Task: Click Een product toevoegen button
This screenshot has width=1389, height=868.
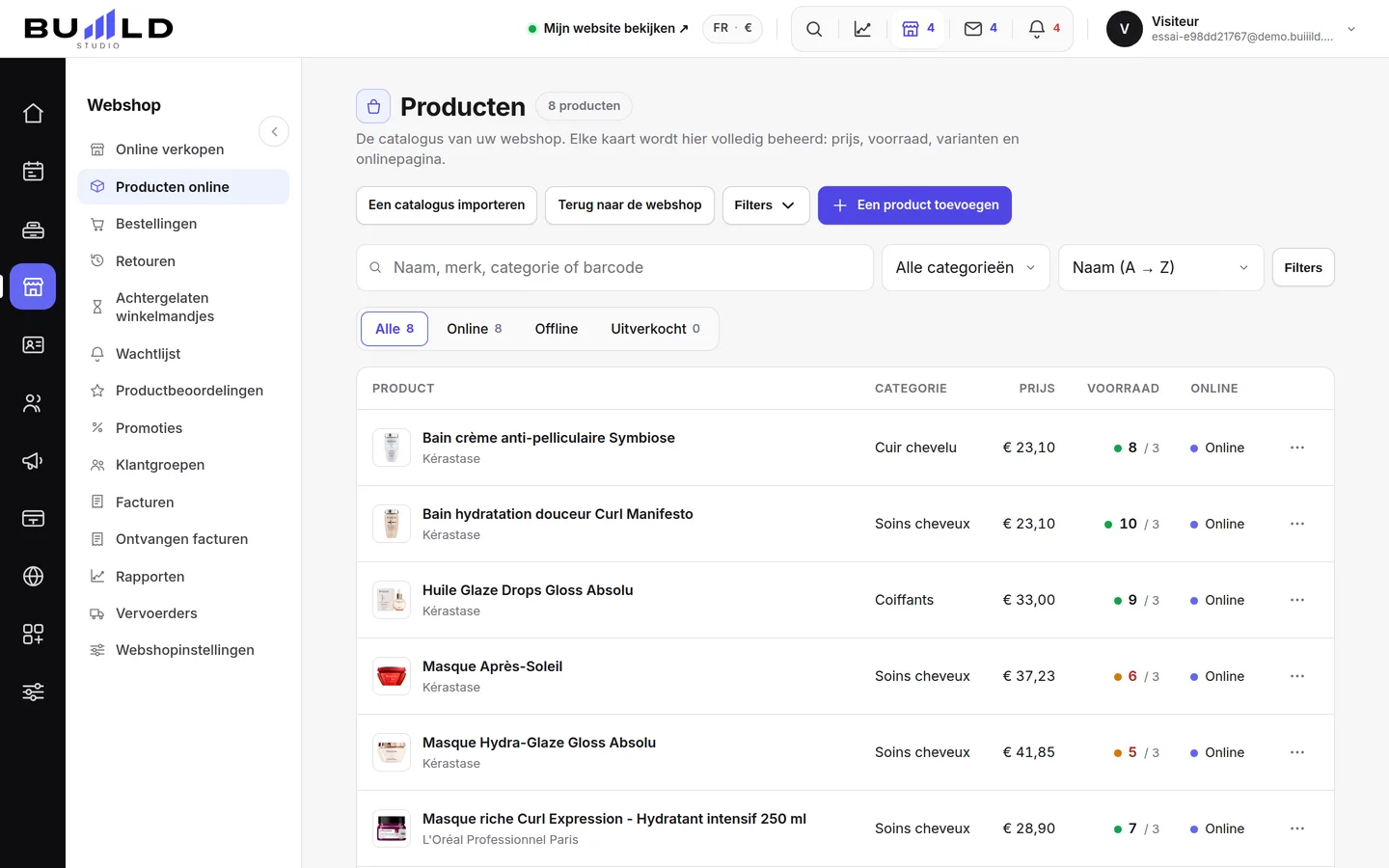Action: (914, 205)
